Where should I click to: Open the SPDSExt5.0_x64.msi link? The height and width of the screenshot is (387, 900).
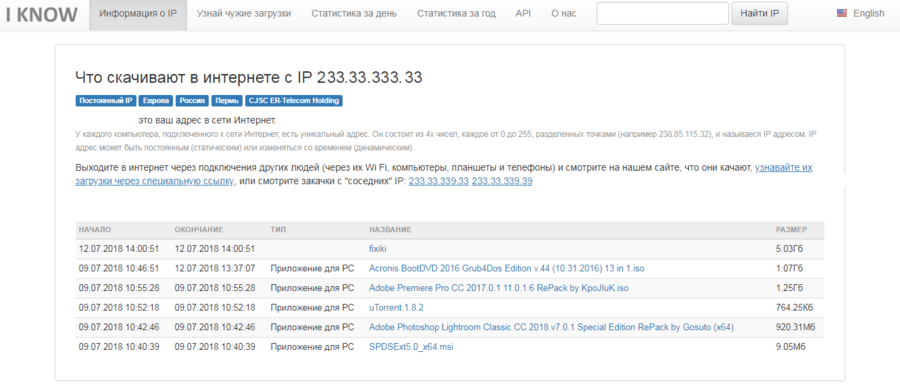[411, 347]
